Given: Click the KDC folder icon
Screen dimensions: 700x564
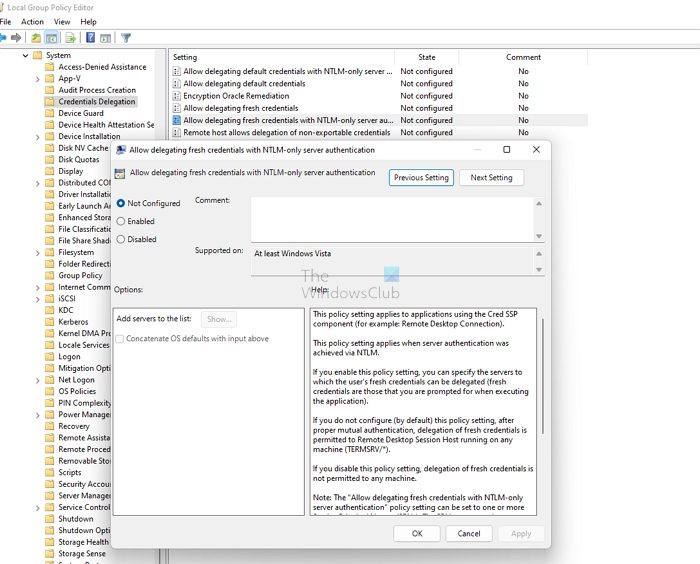Looking at the screenshot, I should (x=50, y=310).
